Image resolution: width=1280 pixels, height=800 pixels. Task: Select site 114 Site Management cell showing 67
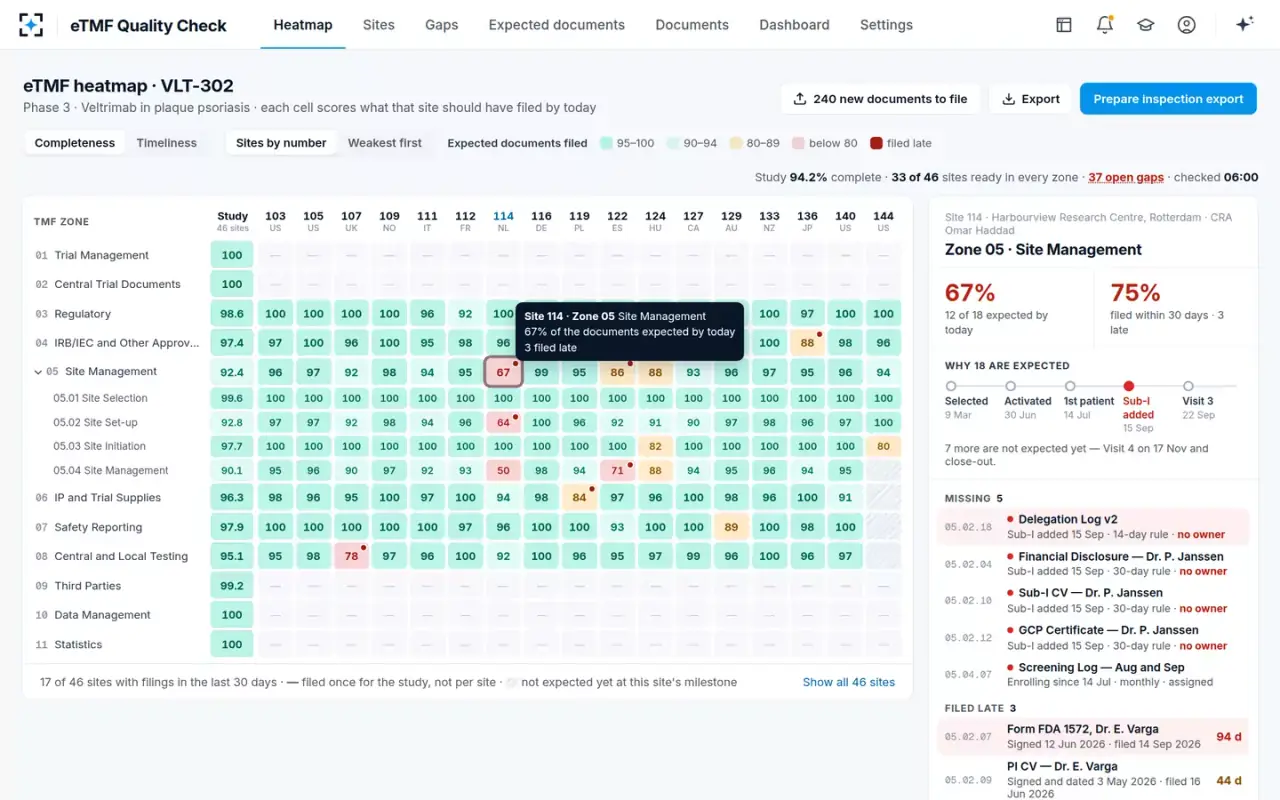(503, 372)
